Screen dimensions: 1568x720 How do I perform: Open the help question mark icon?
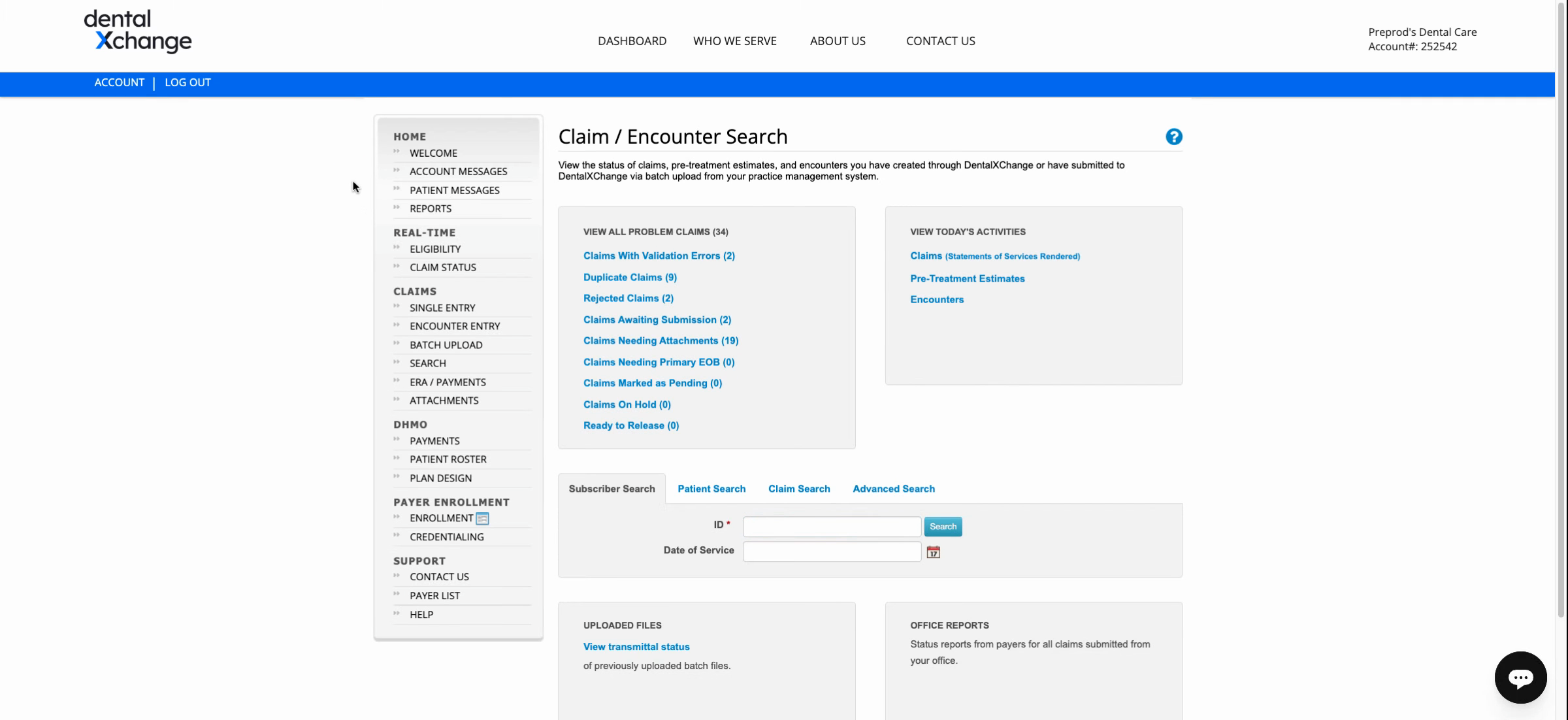(x=1173, y=137)
